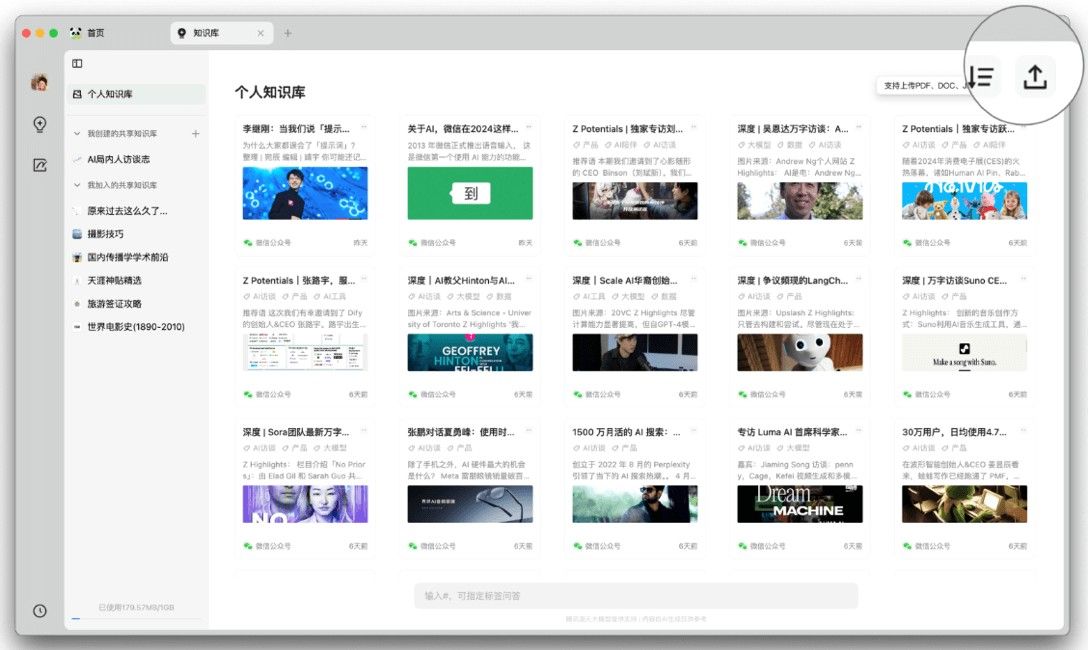Viewport: 1088px width, 650px height.
Task: Open the upload icon at the top right
Action: [1035, 76]
